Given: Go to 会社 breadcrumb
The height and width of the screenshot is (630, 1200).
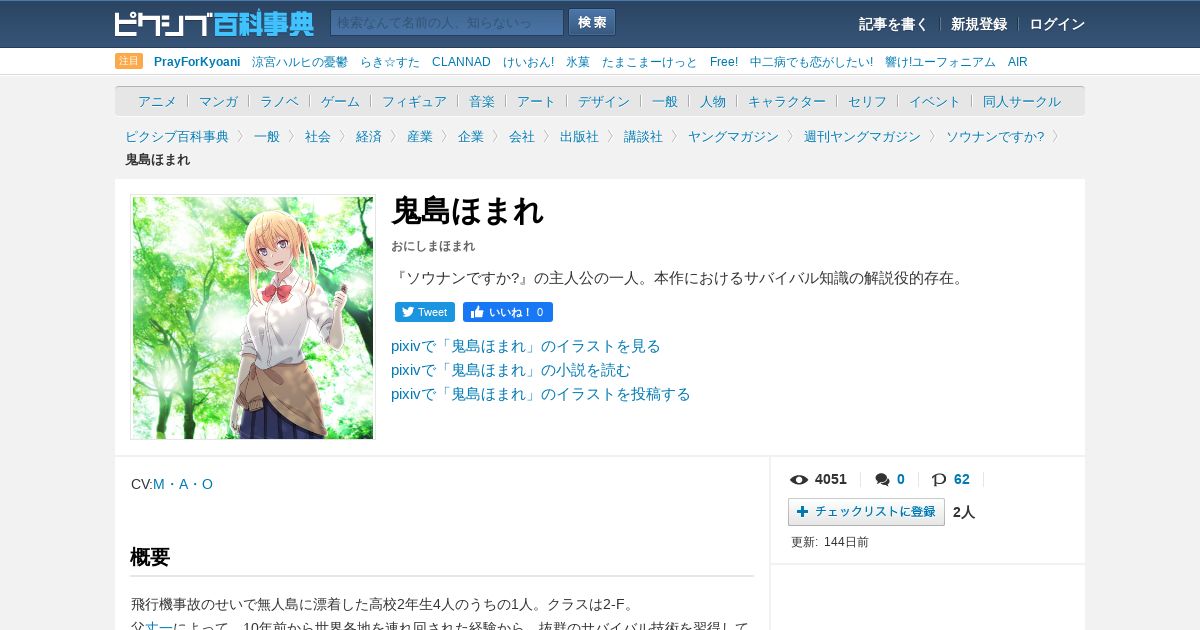Looking at the screenshot, I should pyautogui.click(x=522, y=136).
